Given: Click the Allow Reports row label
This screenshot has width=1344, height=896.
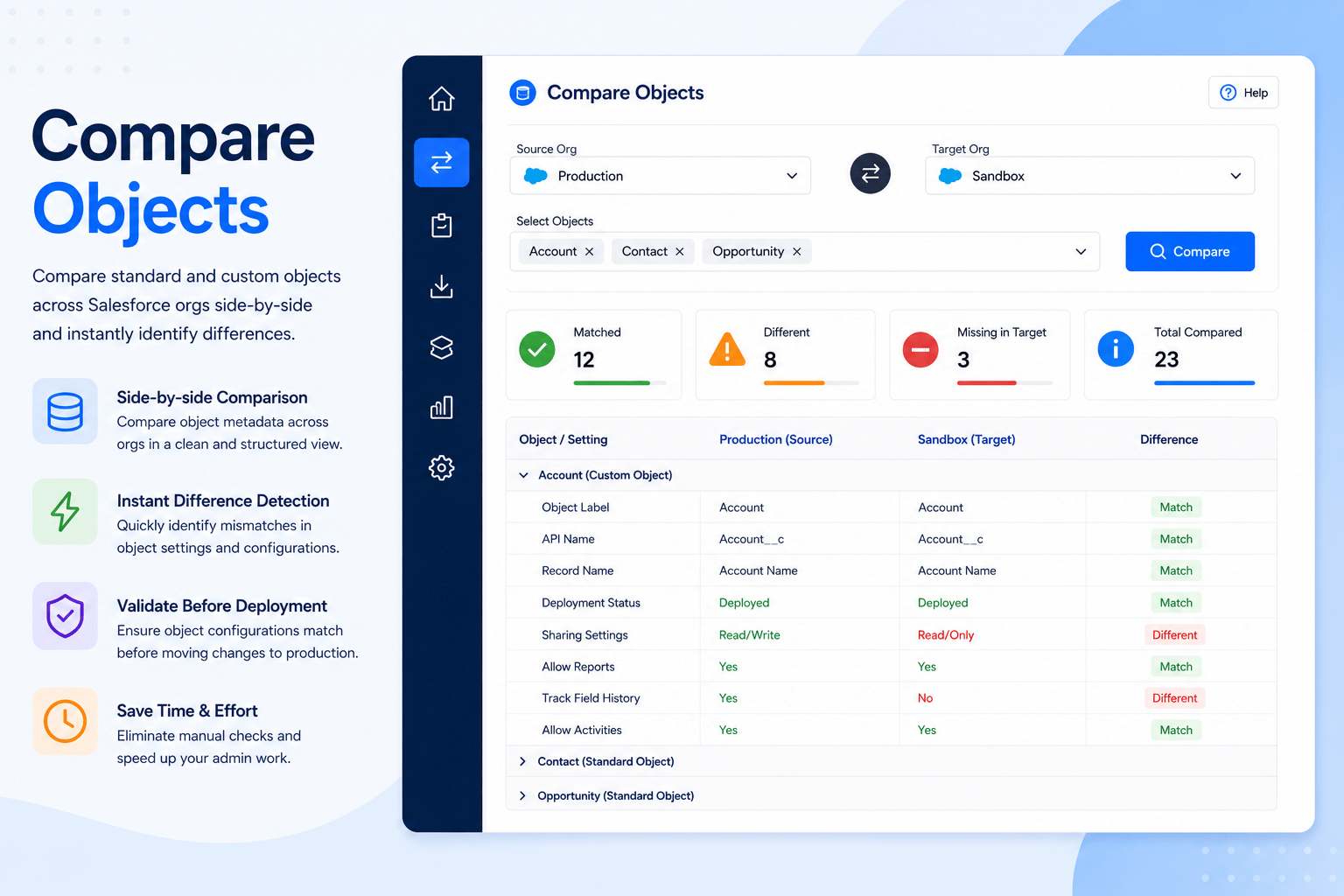Looking at the screenshot, I should 577,667.
